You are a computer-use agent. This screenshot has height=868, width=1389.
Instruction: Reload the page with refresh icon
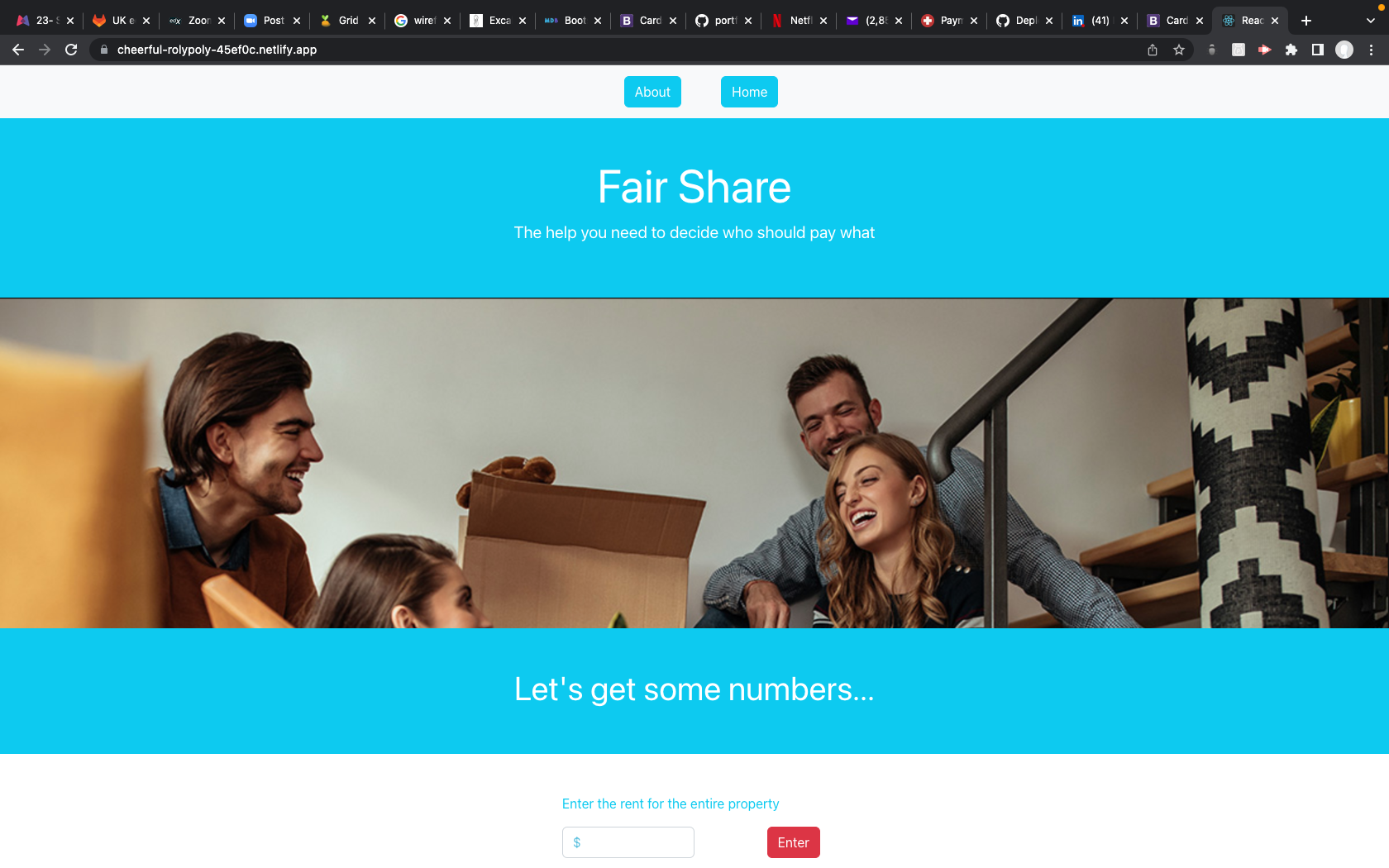(71, 50)
